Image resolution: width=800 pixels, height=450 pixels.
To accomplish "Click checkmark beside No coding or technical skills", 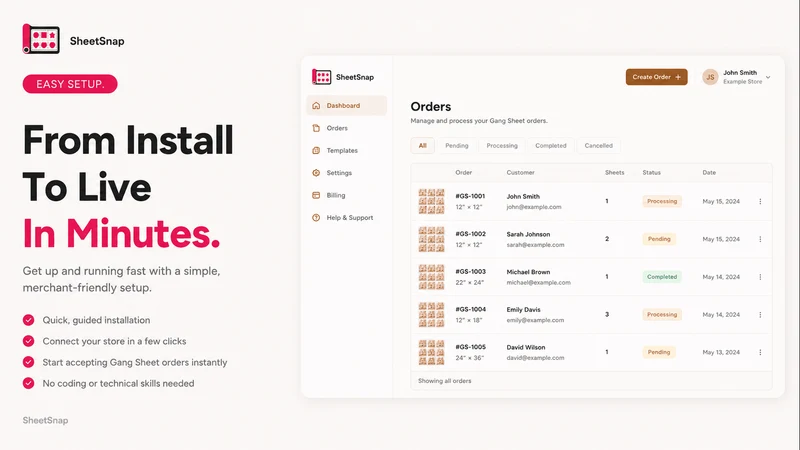I will pos(29,383).
